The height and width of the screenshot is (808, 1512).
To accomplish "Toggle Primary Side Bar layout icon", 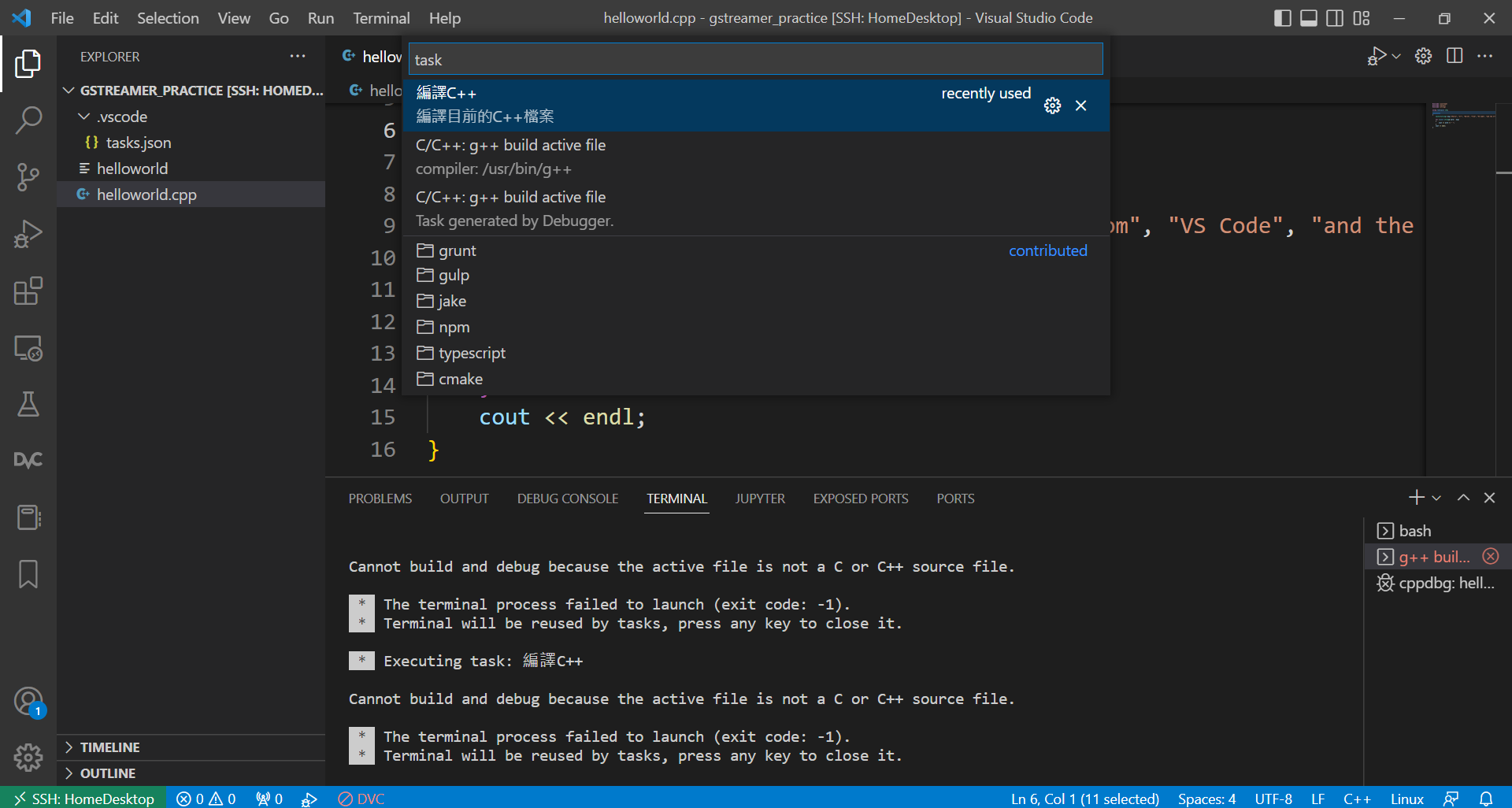I will pos(1282,18).
